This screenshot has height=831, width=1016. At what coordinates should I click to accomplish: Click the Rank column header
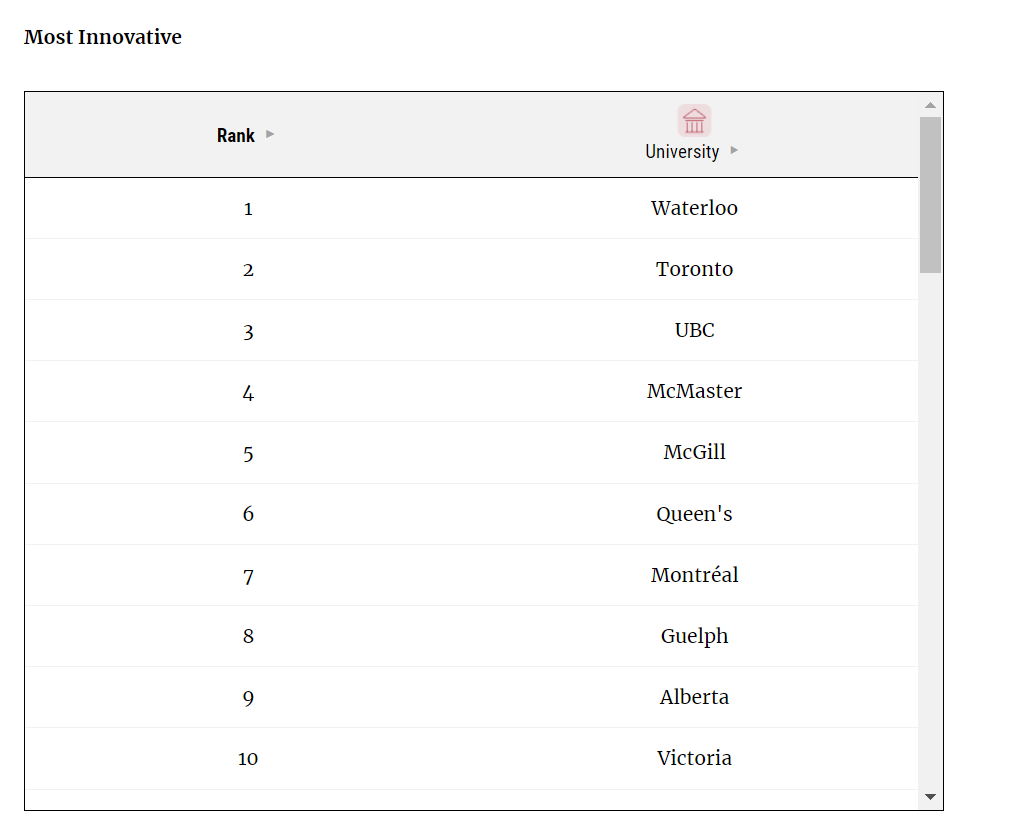click(236, 135)
